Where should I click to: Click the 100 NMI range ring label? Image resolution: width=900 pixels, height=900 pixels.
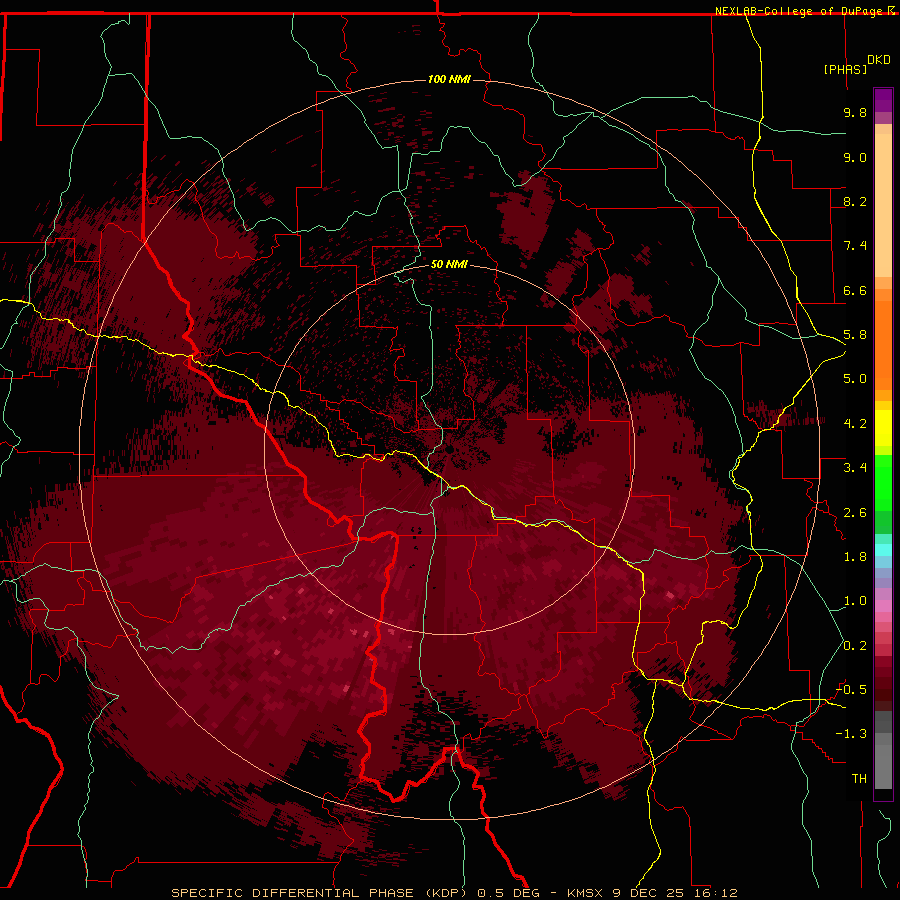tap(449, 79)
